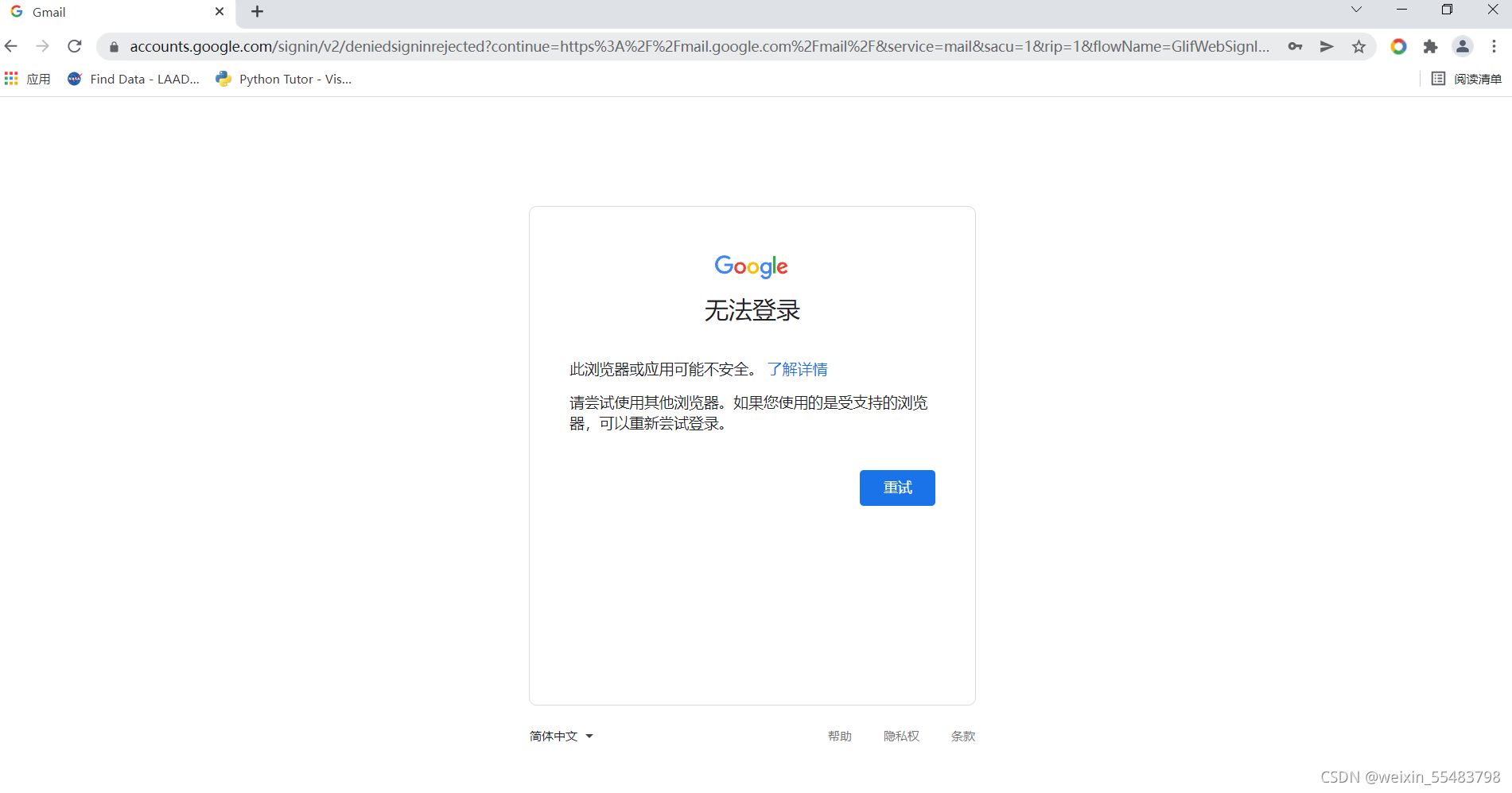Click the colorful circle extension icon

point(1398,46)
